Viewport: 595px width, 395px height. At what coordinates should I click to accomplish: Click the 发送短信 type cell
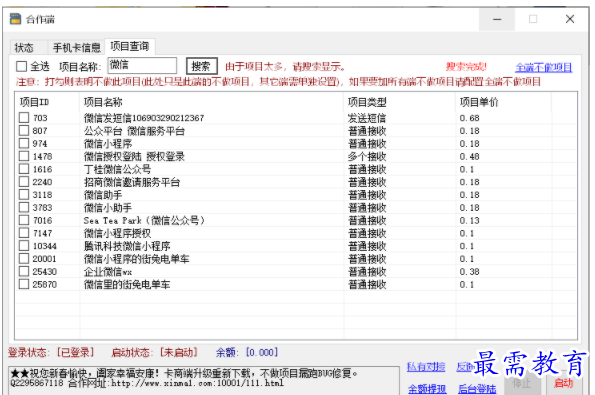[367, 118]
